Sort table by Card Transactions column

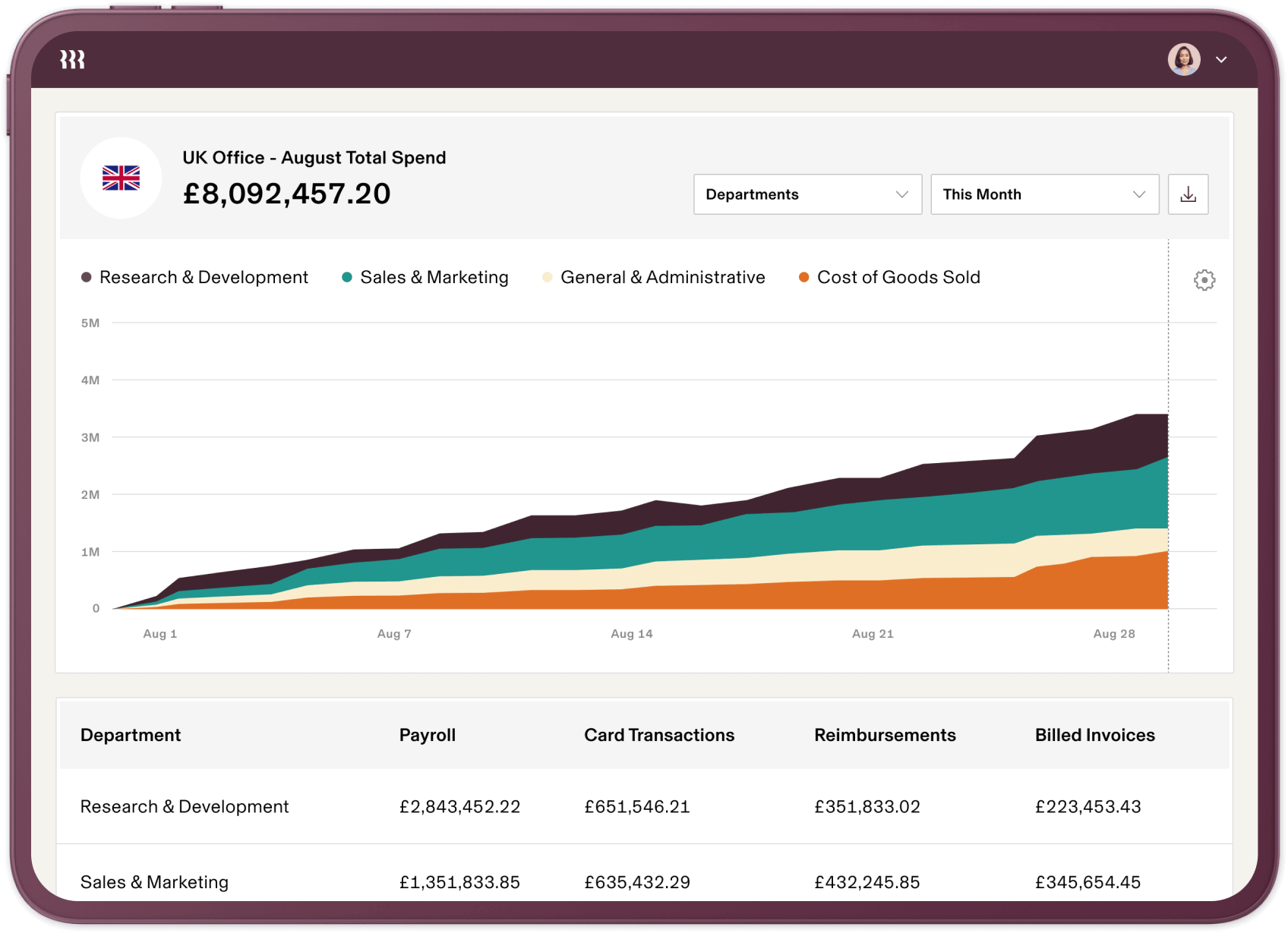[x=658, y=734]
